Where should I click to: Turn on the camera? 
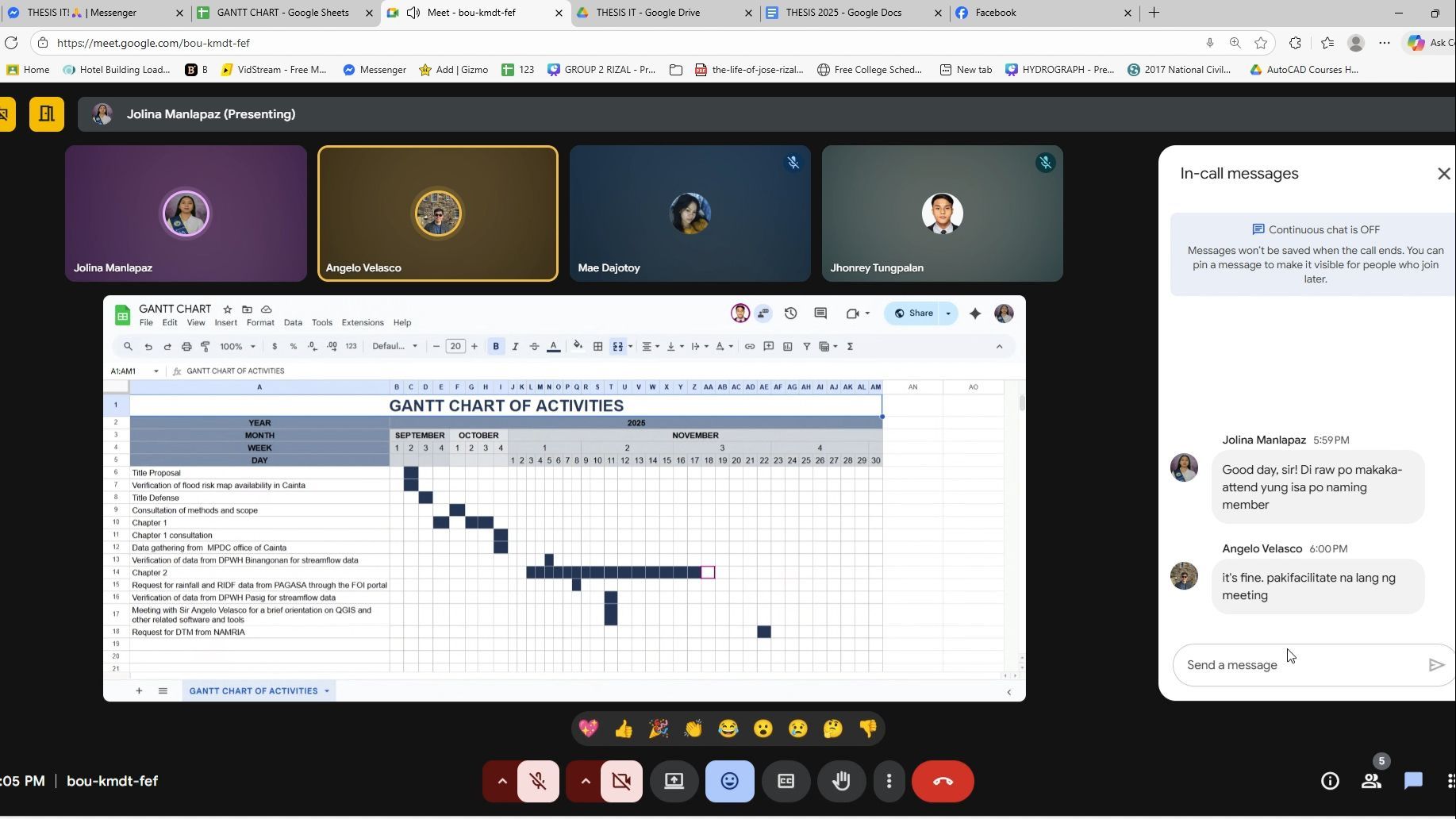[x=621, y=782]
